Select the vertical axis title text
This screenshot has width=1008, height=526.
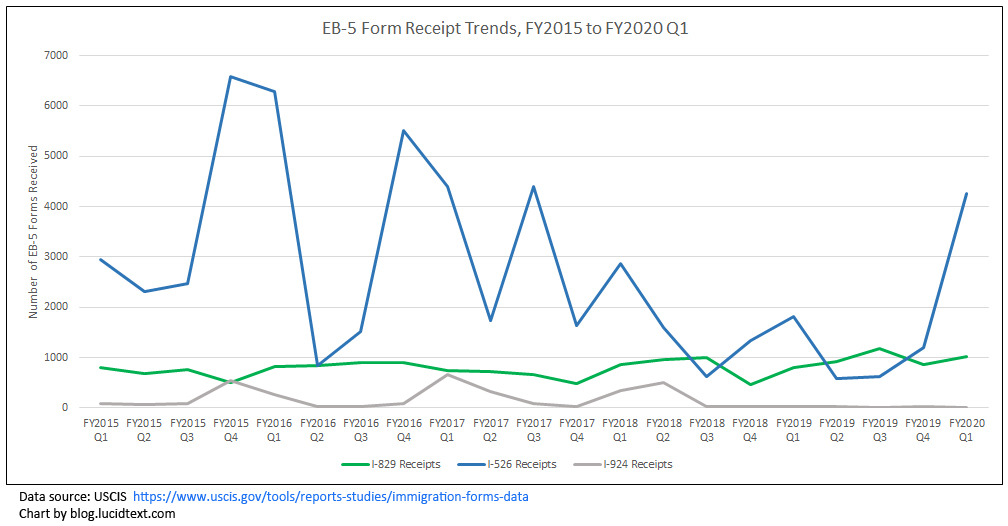click(x=33, y=231)
